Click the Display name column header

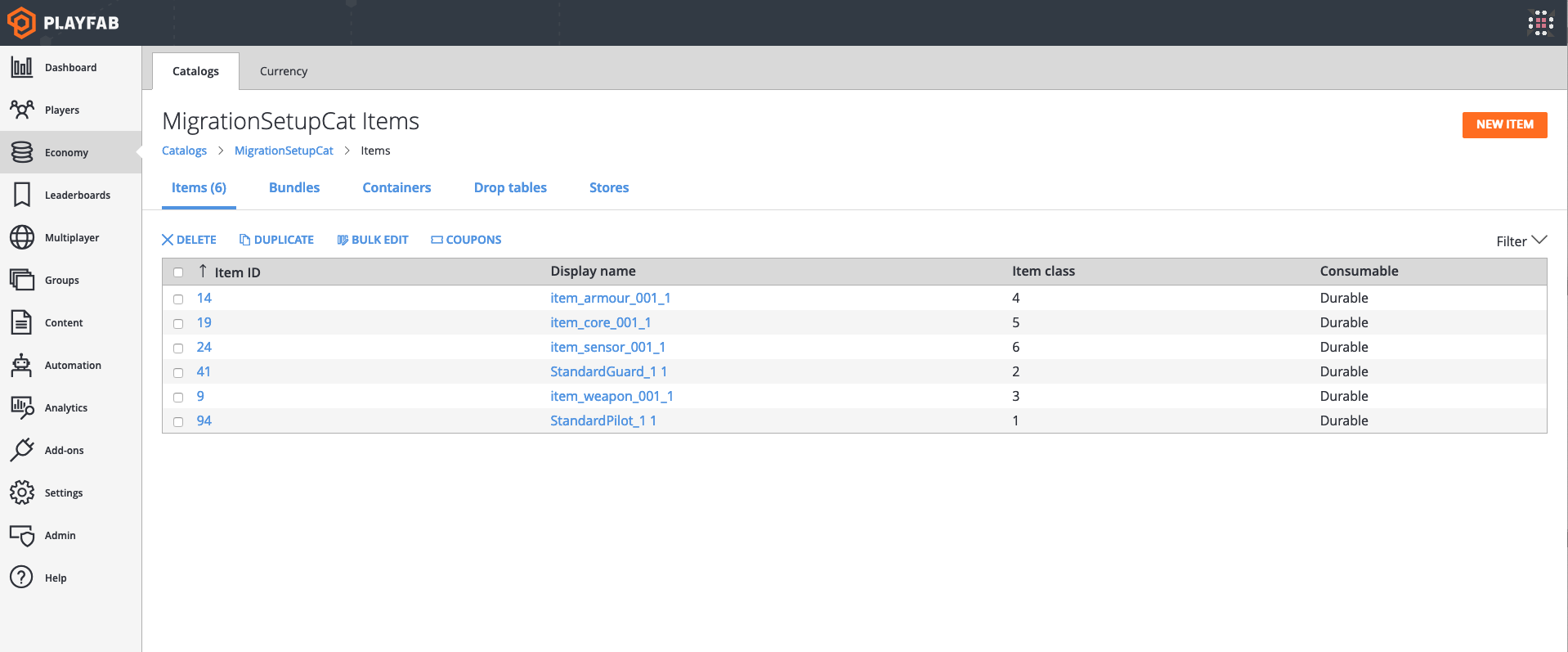[593, 271]
